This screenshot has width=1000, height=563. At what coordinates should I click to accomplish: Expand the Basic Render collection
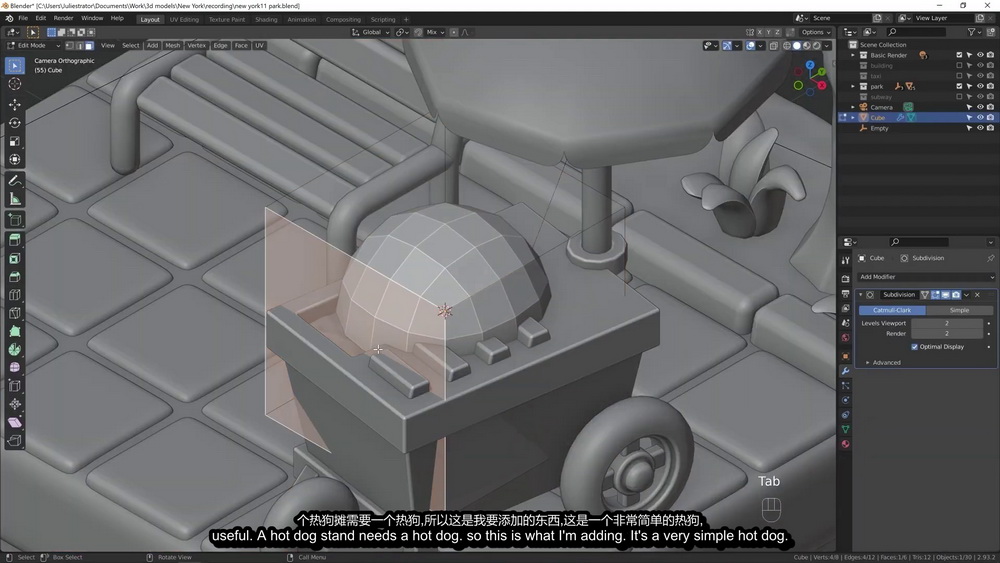coord(853,55)
